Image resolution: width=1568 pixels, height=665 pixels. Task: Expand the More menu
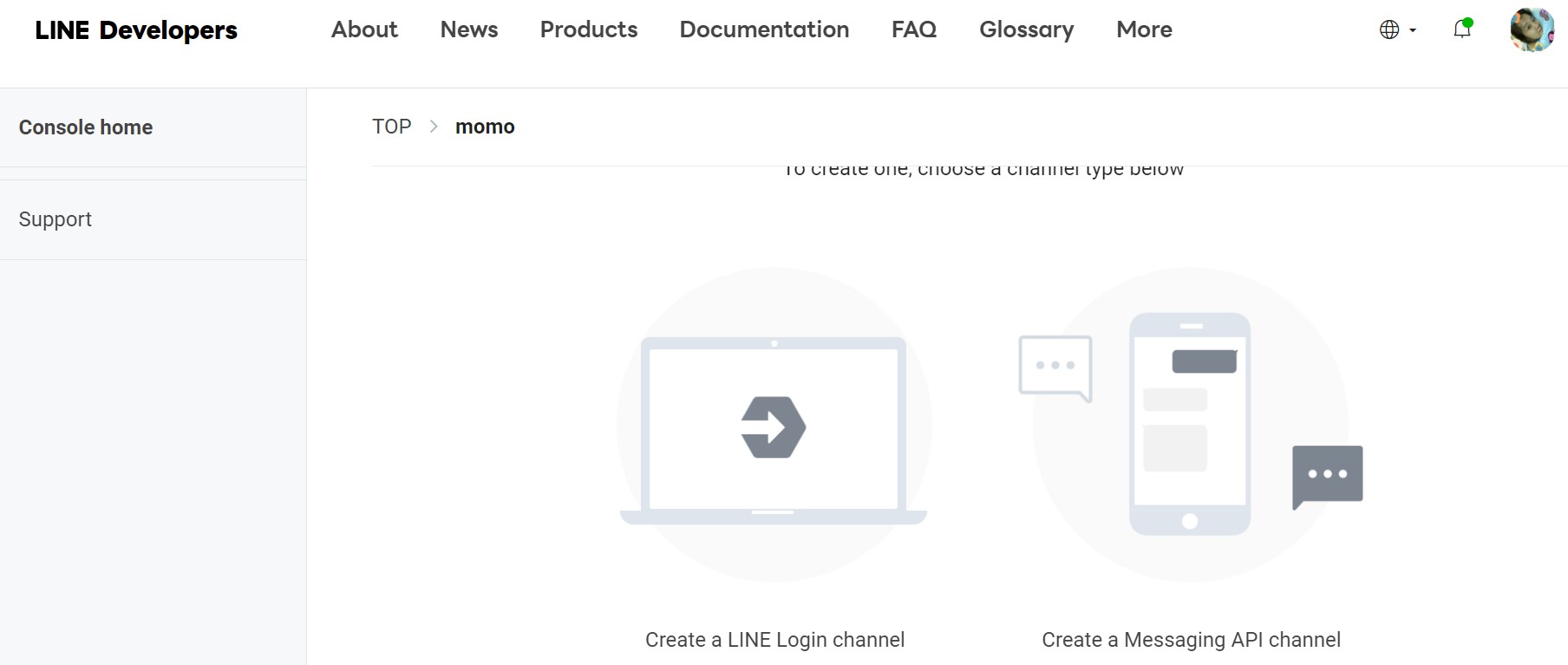(x=1144, y=29)
